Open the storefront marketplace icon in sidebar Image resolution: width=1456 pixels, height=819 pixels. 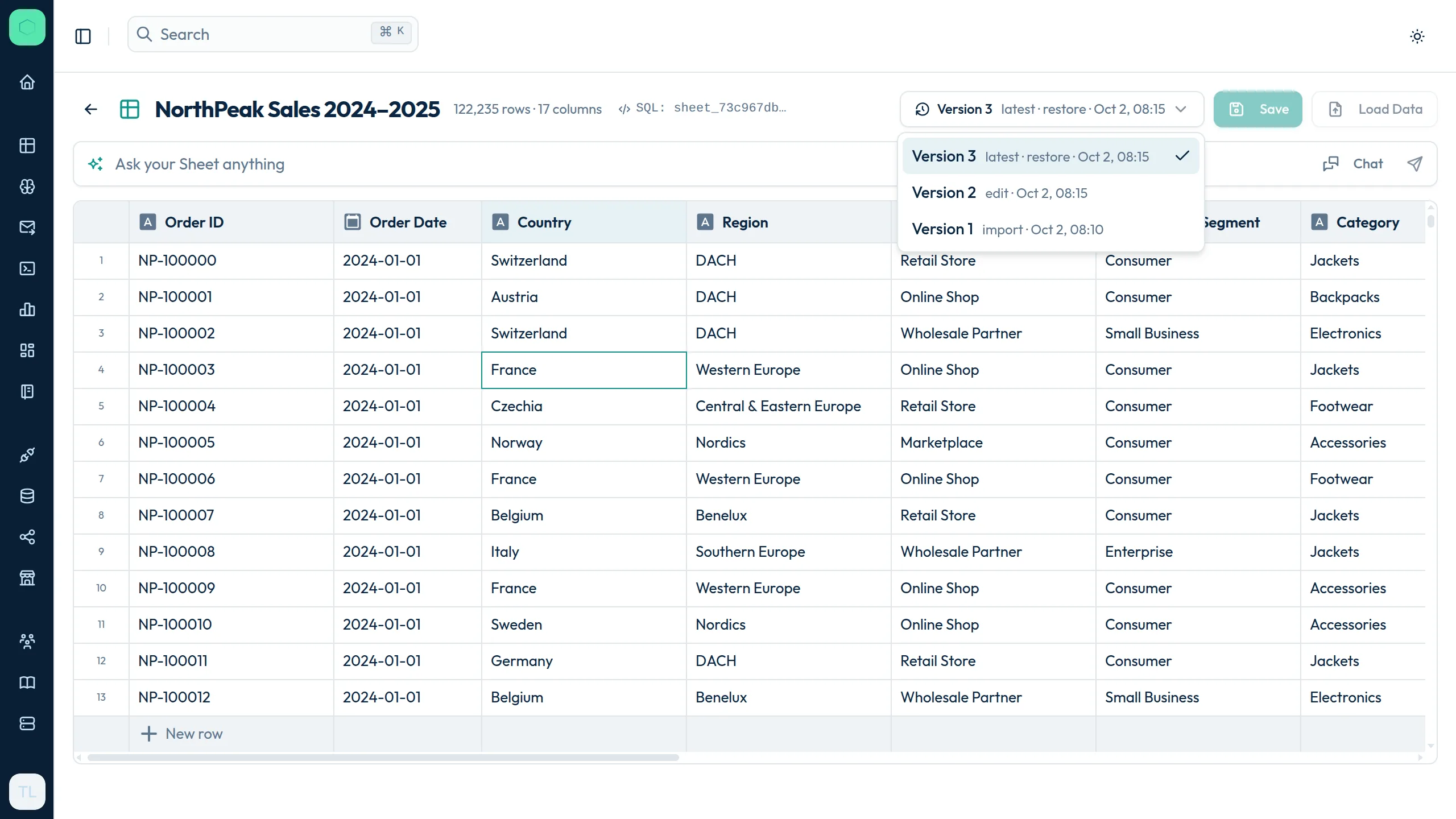coord(27,578)
